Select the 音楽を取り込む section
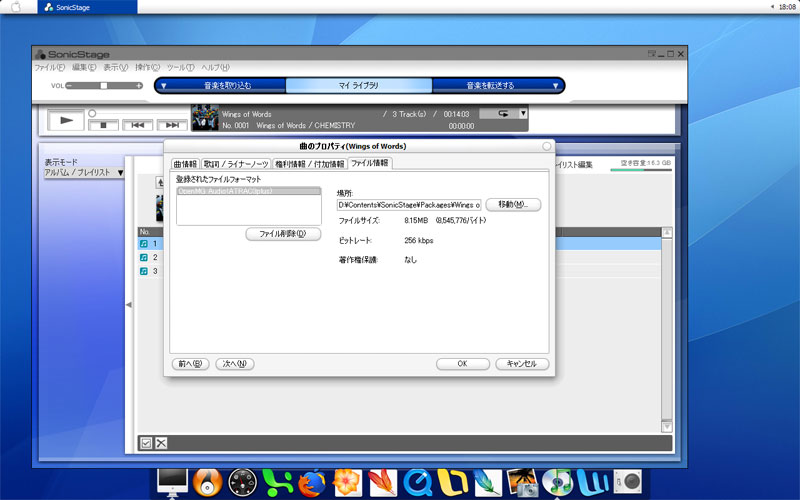The width and height of the screenshot is (800, 500). (228, 86)
